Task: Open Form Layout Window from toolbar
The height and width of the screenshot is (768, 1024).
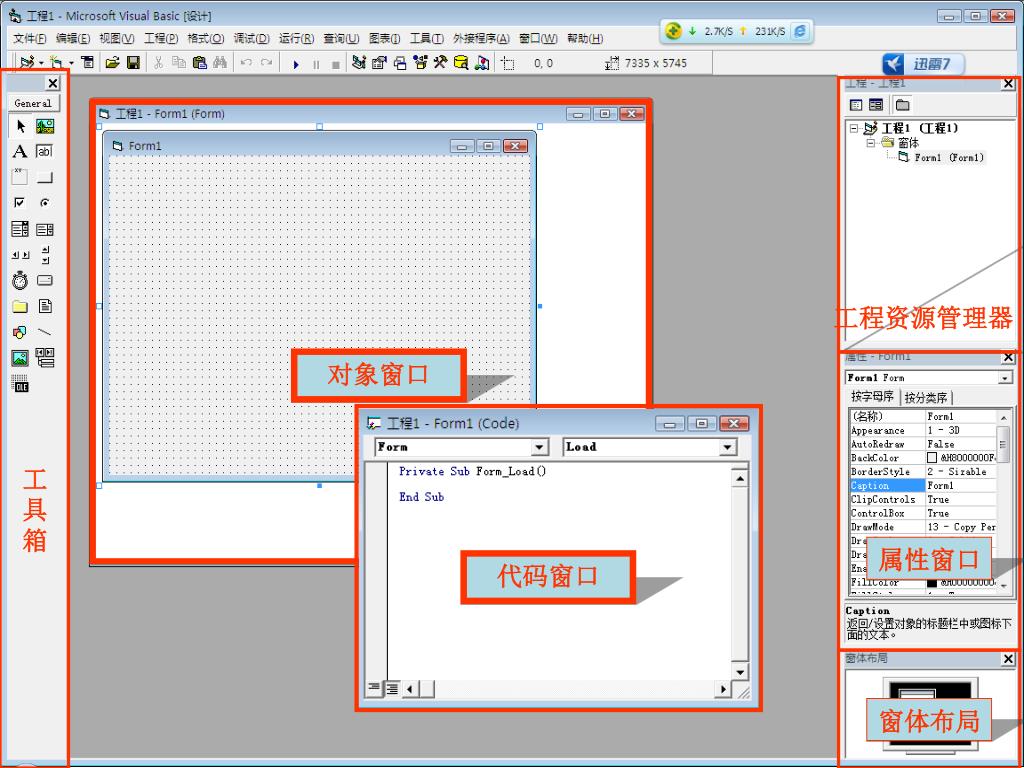Action: click(400, 63)
